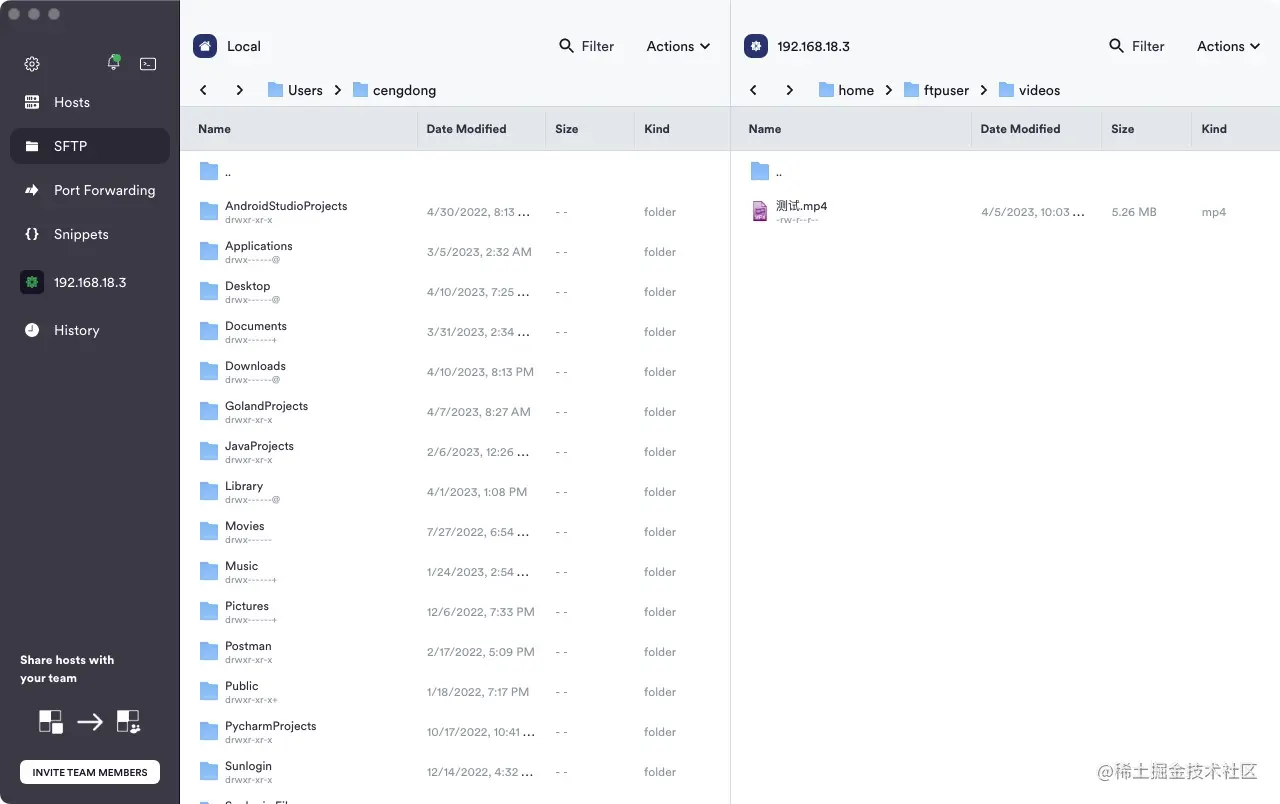Click INVITE TEAM MEMBERS button
The width and height of the screenshot is (1280, 804).
[90, 772]
